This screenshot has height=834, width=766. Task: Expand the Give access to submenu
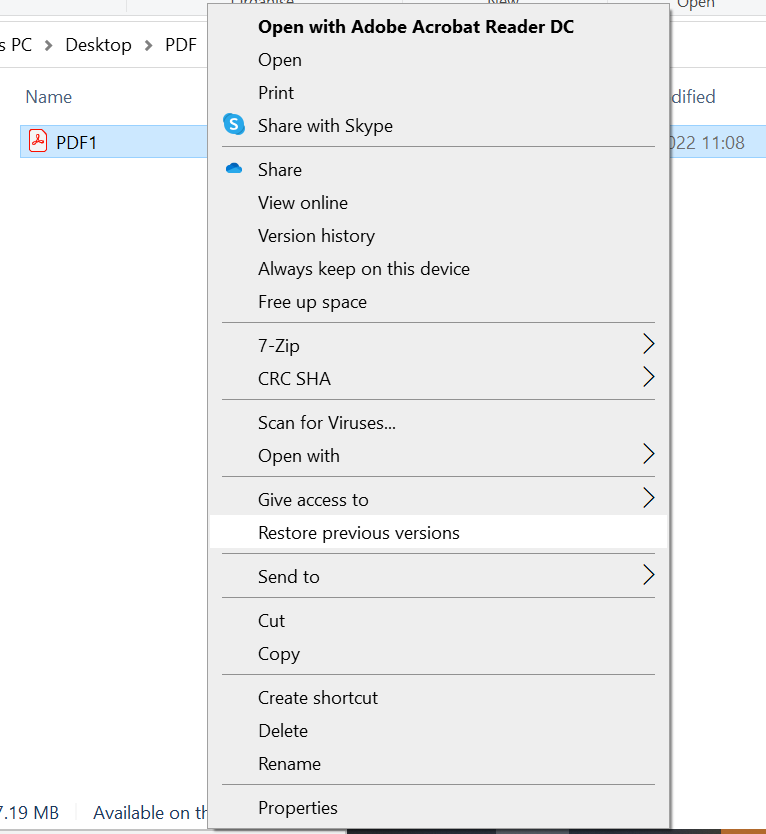point(648,499)
